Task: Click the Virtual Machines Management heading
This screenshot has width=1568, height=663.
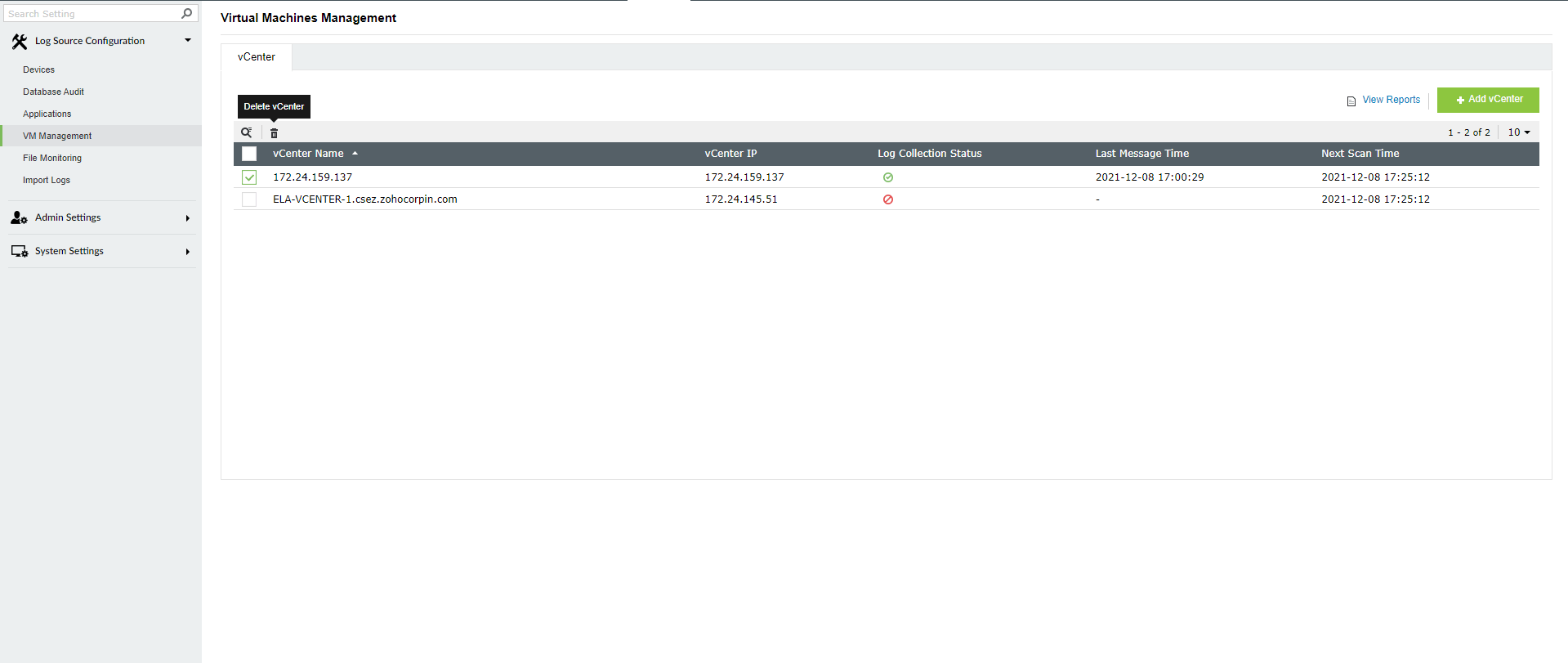Action: [308, 18]
